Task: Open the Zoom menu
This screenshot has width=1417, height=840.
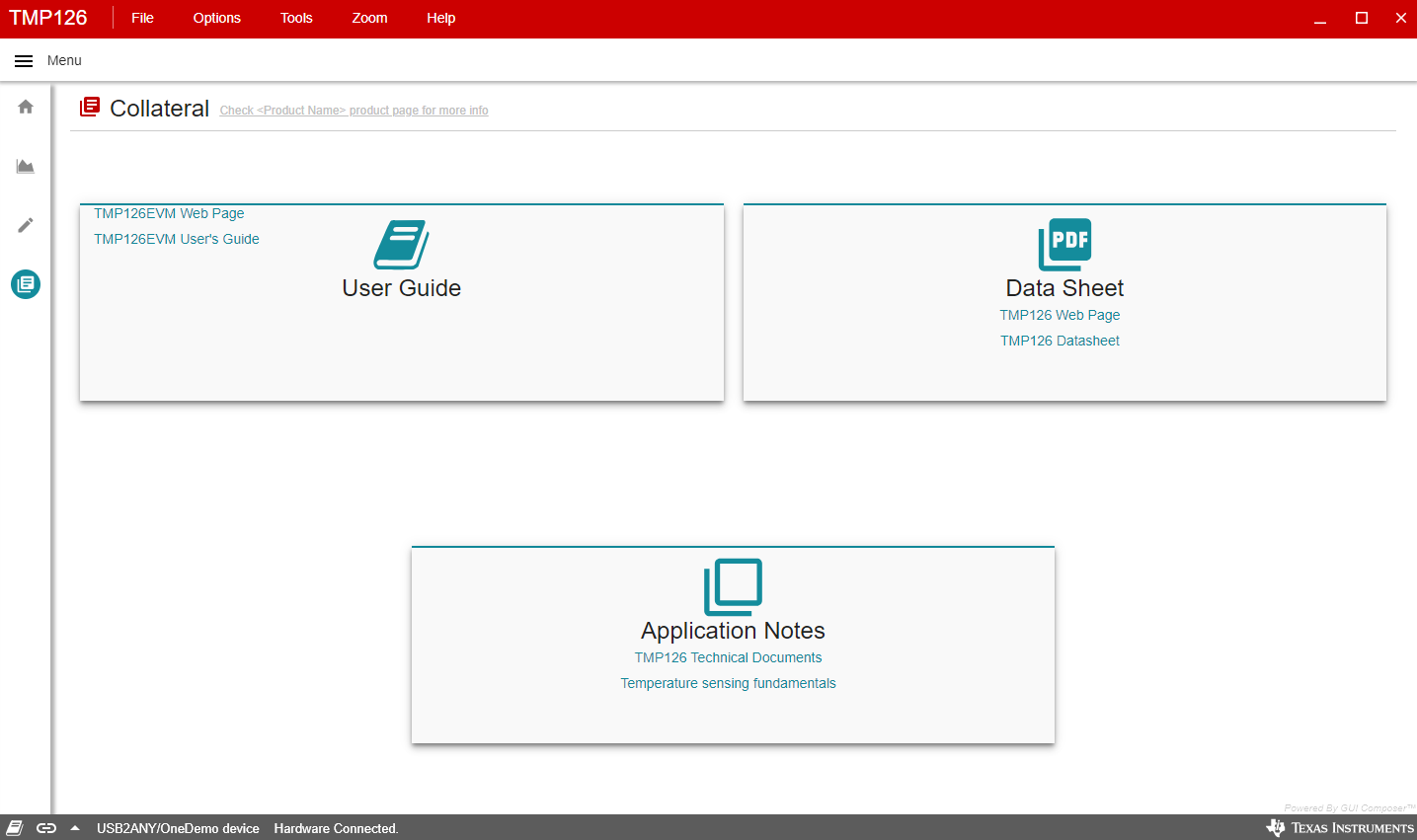Action: click(x=369, y=18)
